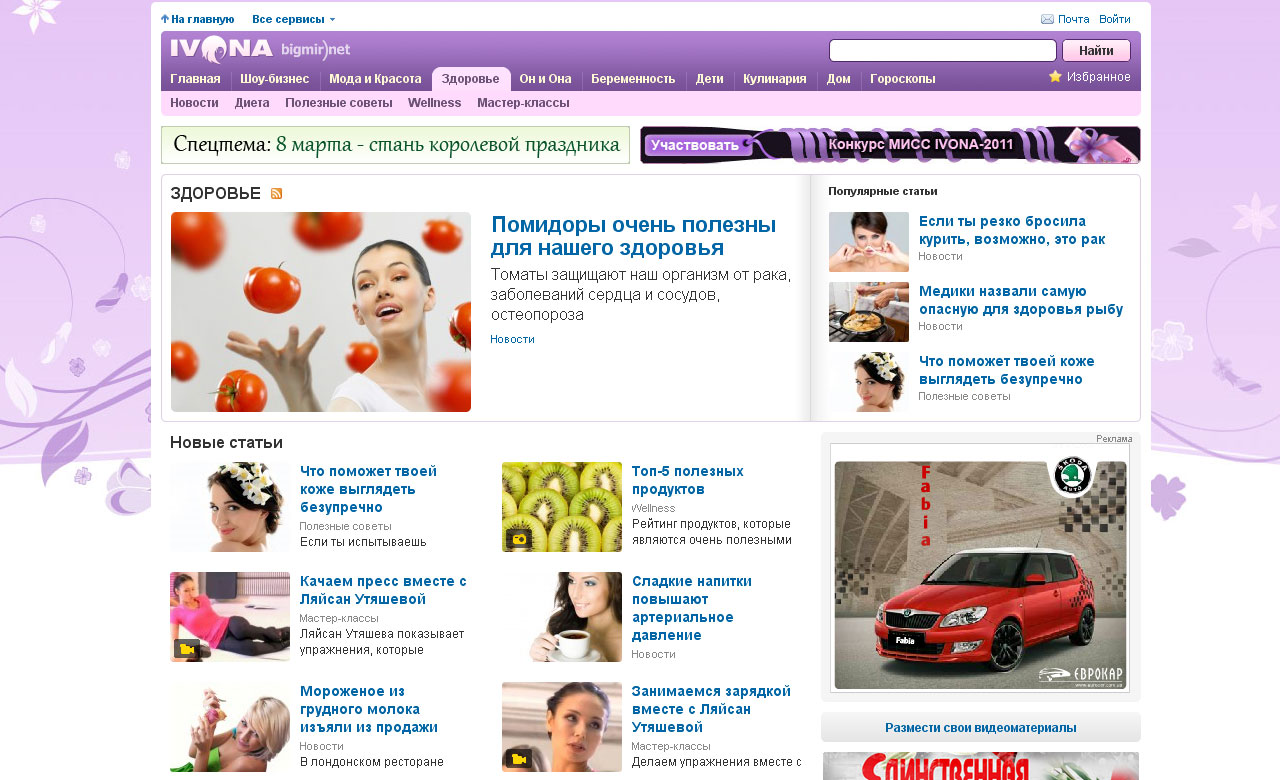
Task: Click the mail envelope icon
Action: (1047, 19)
